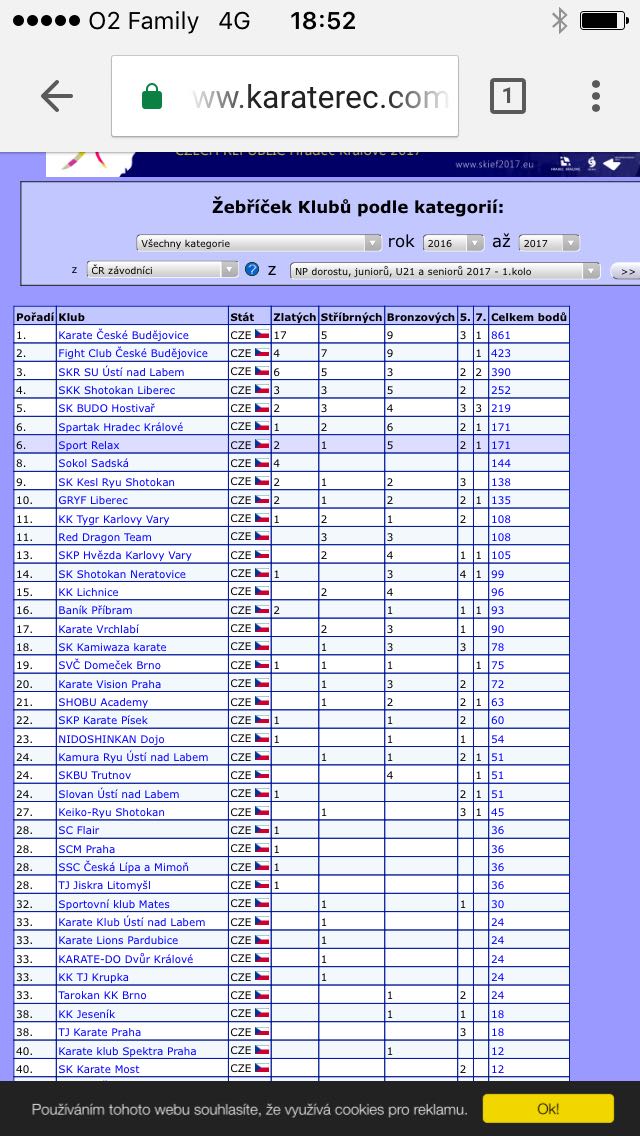
Task: Click the Celkem bodů column header
Action: (x=528, y=317)
